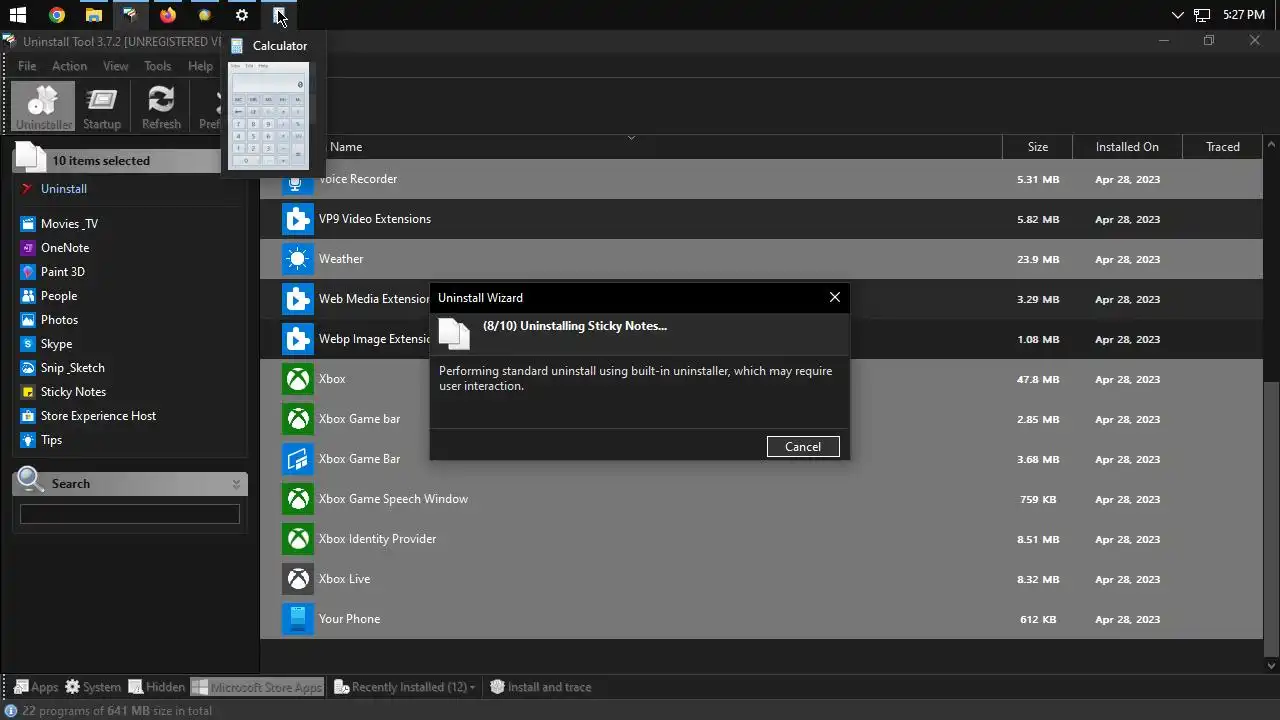Sort by the Size column header

coord(1038,147)
